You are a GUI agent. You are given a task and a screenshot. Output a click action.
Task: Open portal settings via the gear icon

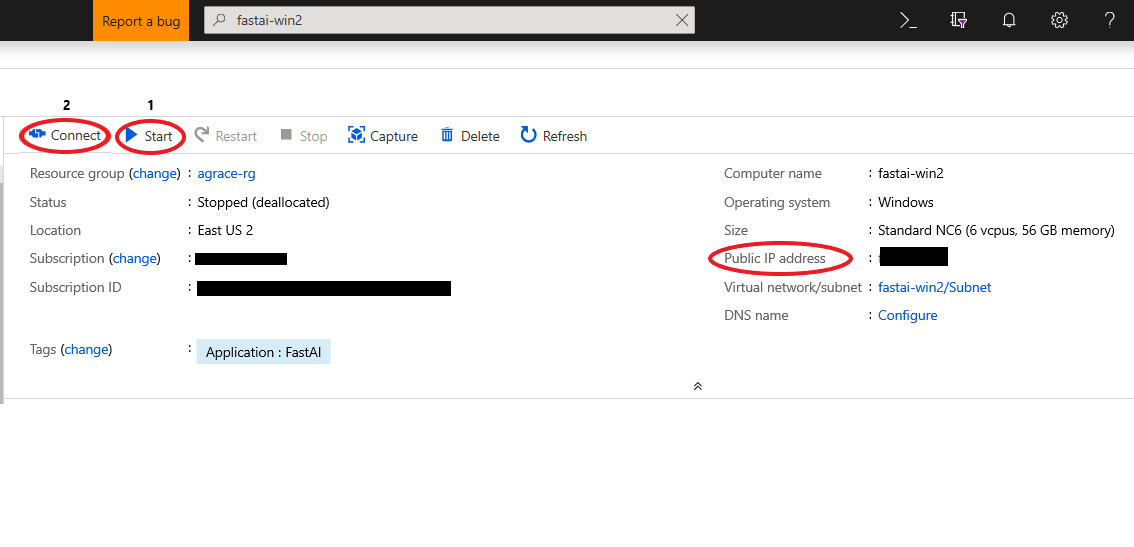[1059, 20]
